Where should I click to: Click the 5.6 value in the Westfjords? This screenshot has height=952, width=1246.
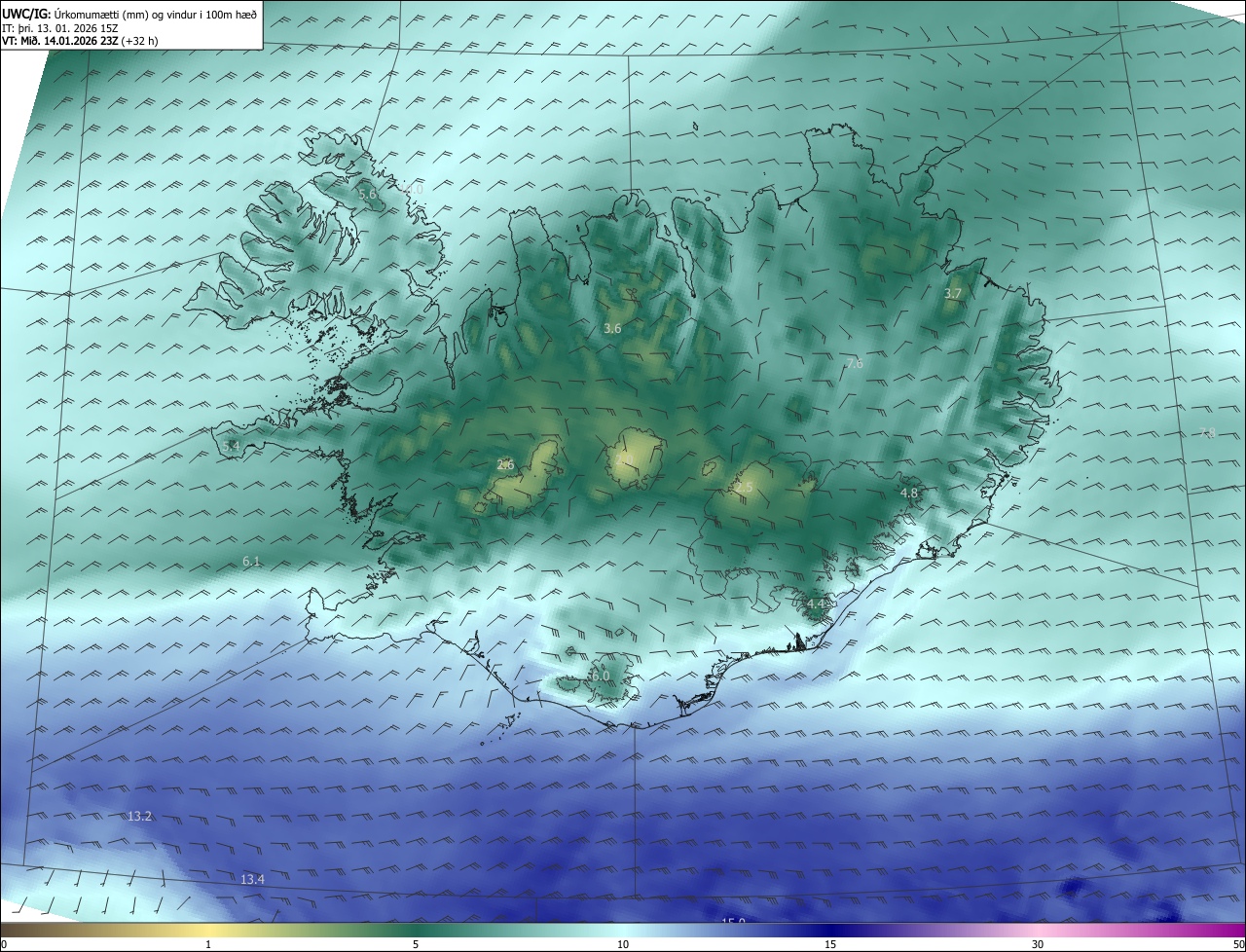coord(367,195)
